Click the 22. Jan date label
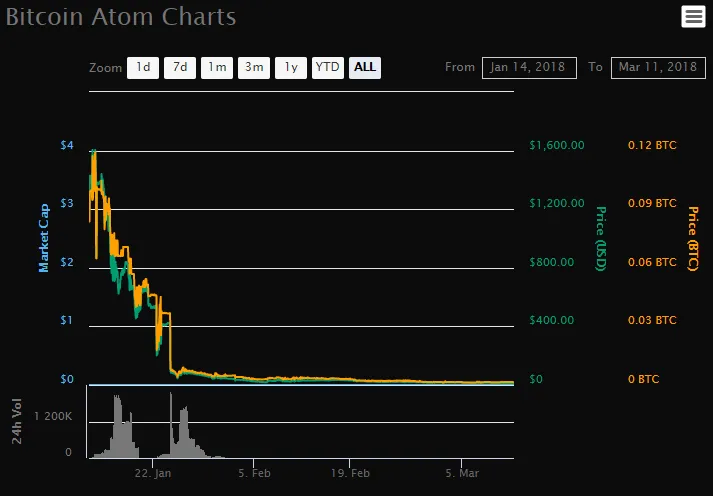713x496 pixels. [153, 473]
